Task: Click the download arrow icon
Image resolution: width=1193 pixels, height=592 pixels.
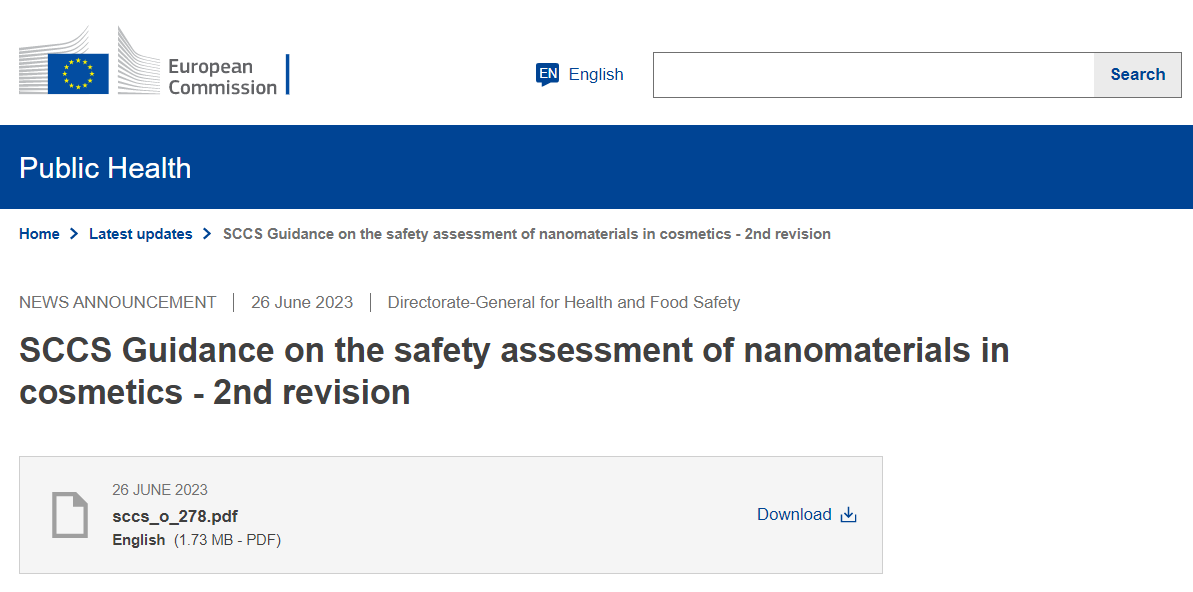Action: click(848, 515)
